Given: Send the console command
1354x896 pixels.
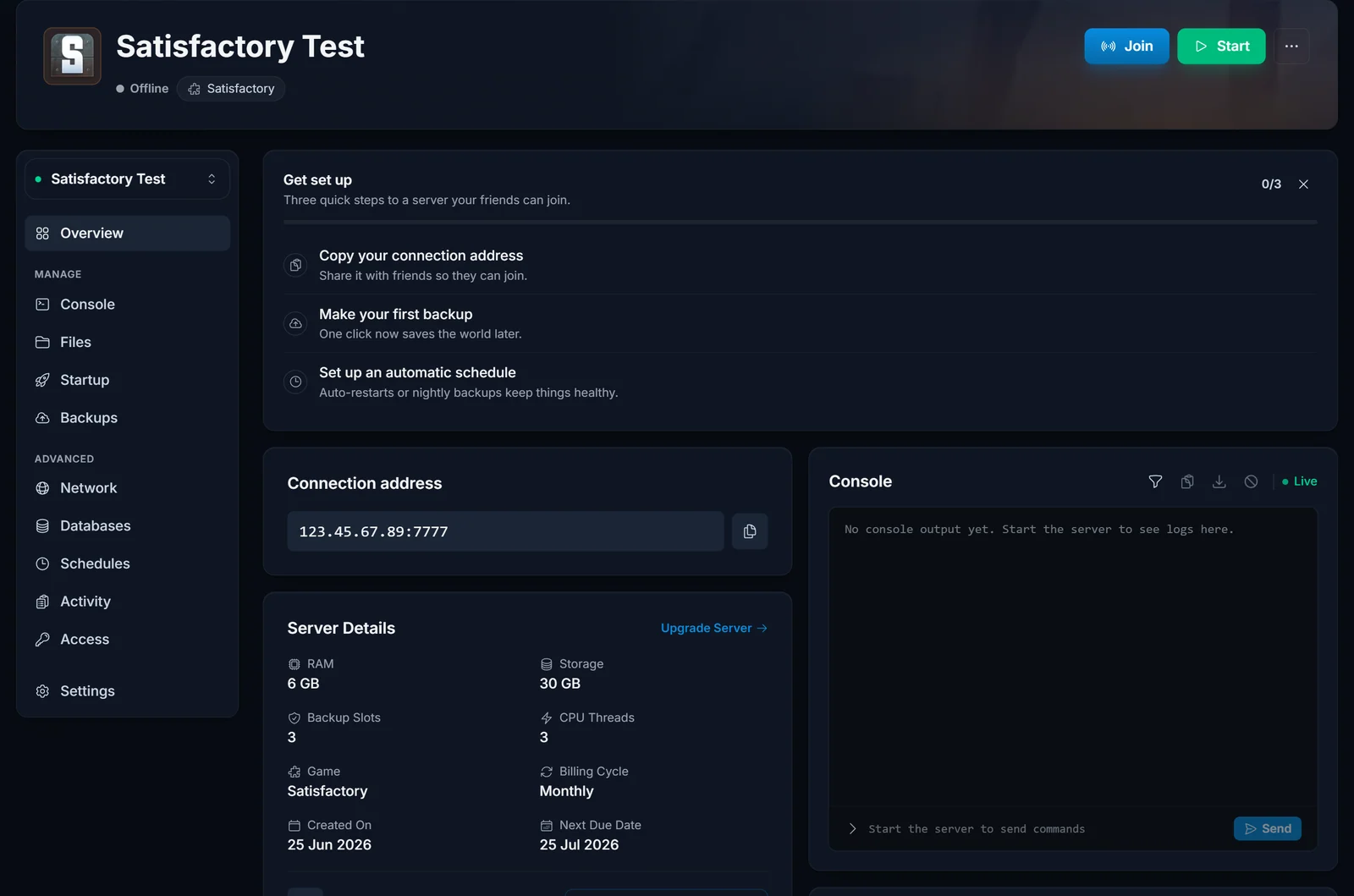Looking at the screenshot, I should pyautogui.click(x=1268, y=829).
